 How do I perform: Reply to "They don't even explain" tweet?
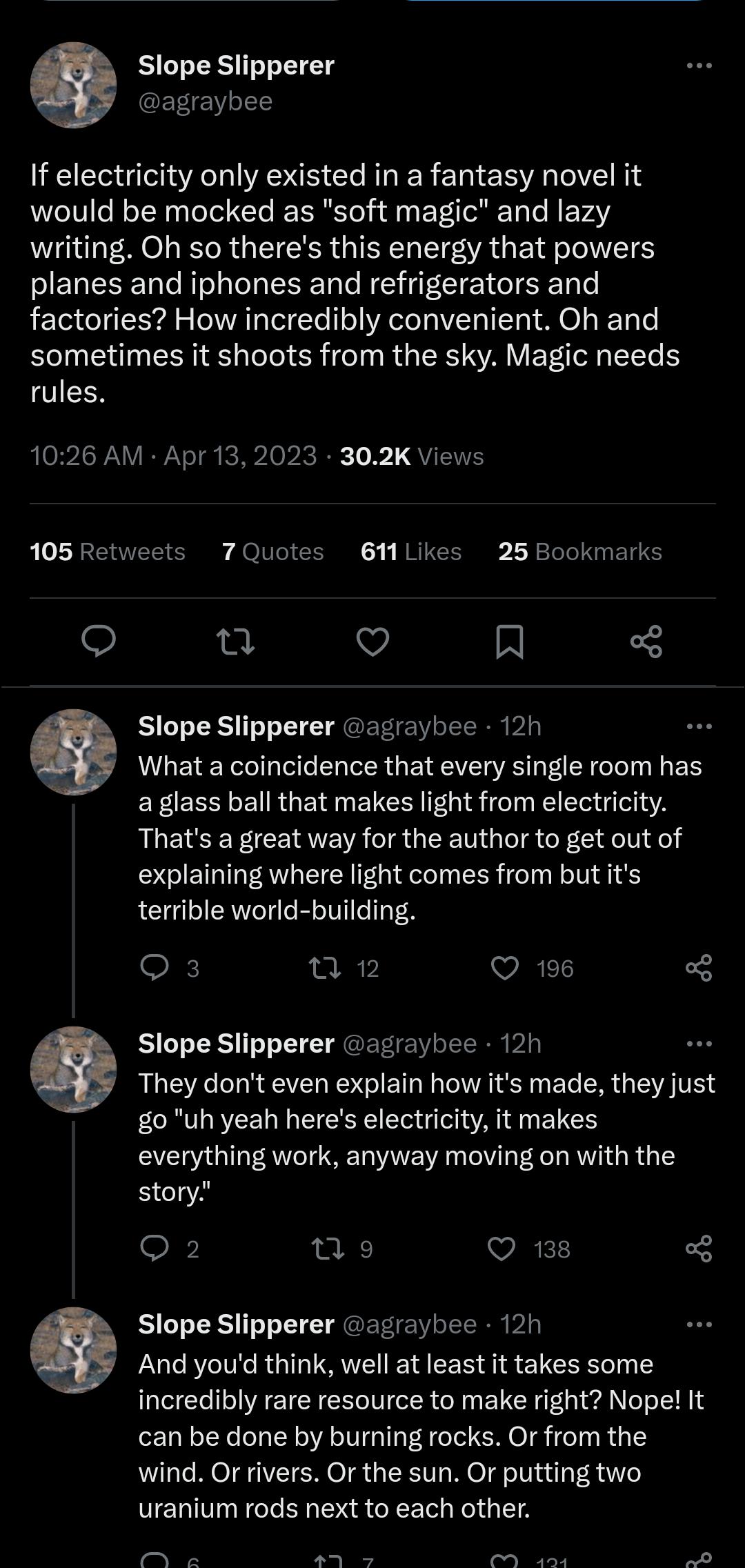point(155,1249)
